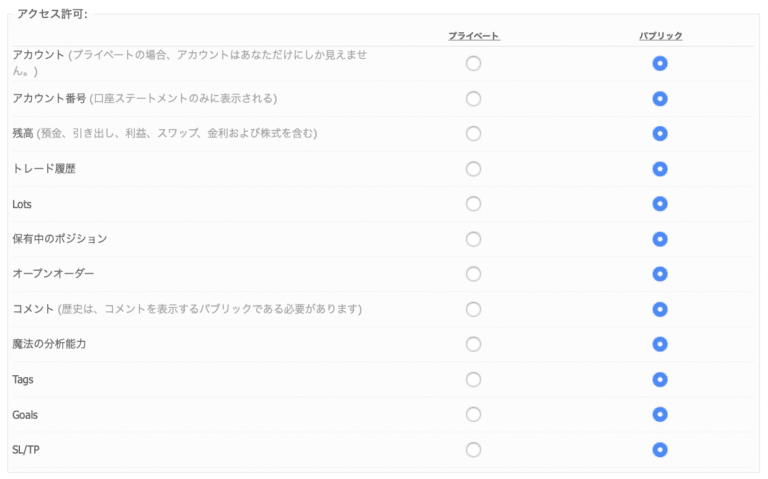Choose パブリック for トレード履歴
The image size is (768, 479).
click(x=660, y=169)
